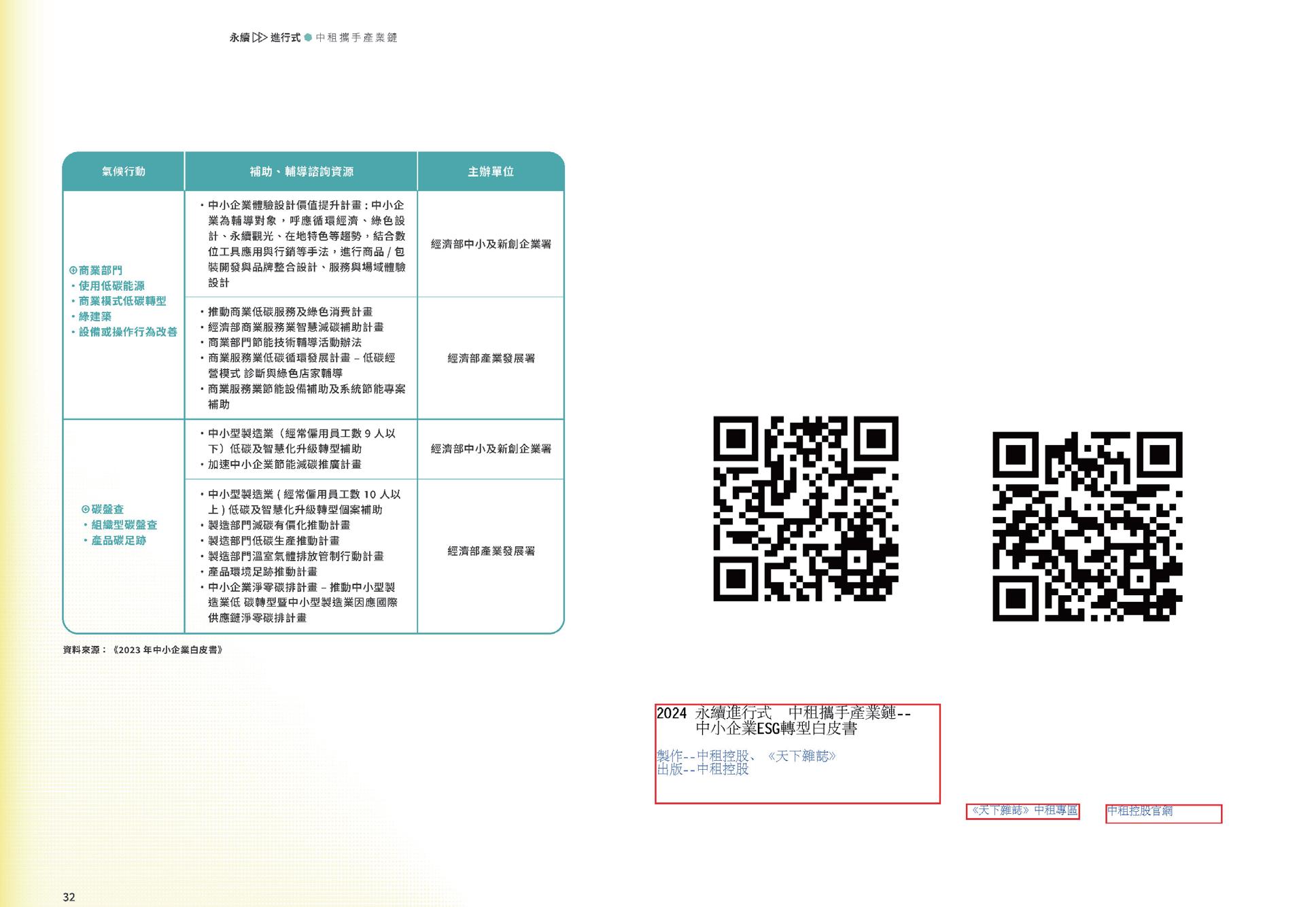Click the 出版--中租控股 text line
Viewport: 1316px width, 907px height.
703,770
